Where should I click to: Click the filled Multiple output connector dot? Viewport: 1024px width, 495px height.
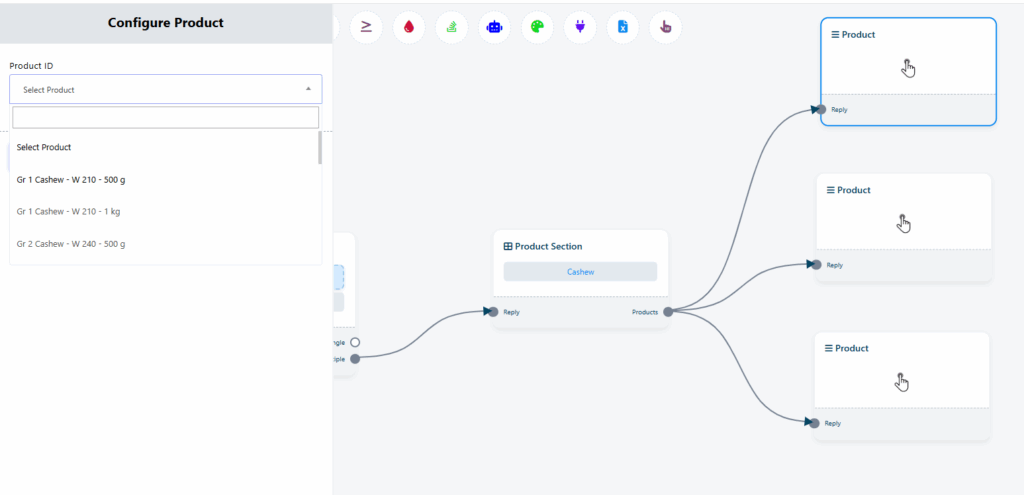pyautogui.click(x=355, y=359)
